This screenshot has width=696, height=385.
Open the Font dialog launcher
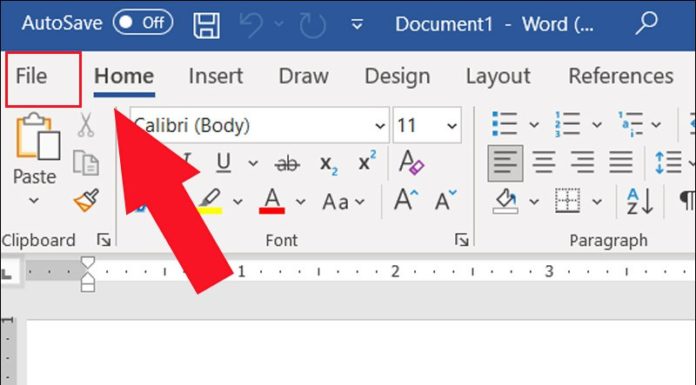(462, 240)
